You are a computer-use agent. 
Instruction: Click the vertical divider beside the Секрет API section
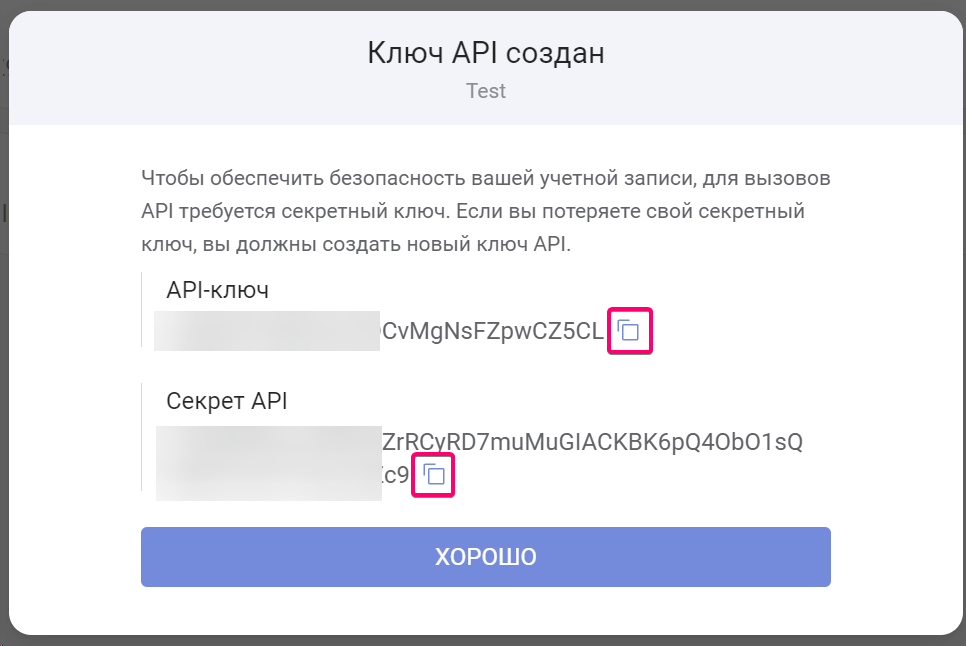(142, 435)
